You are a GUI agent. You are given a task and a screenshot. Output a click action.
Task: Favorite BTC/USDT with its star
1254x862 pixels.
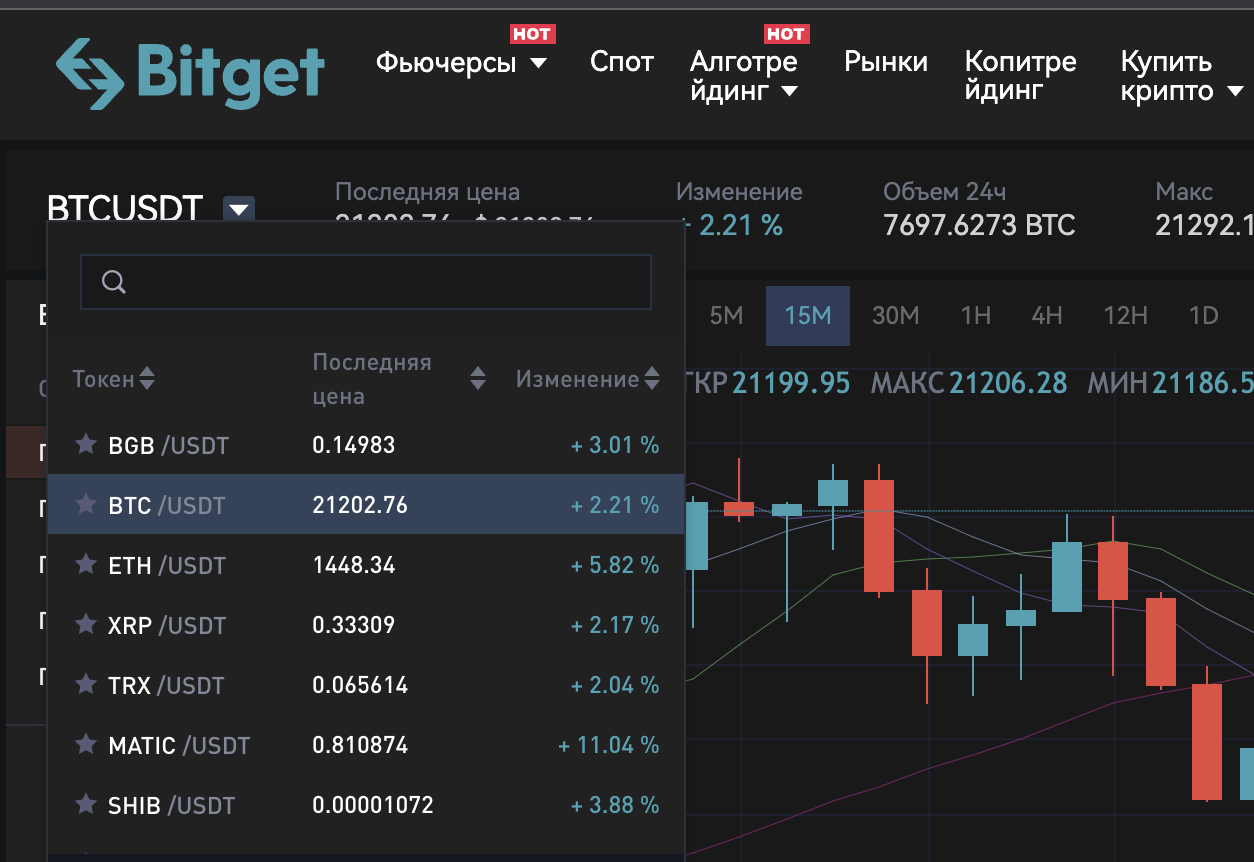tap(87, 504)
